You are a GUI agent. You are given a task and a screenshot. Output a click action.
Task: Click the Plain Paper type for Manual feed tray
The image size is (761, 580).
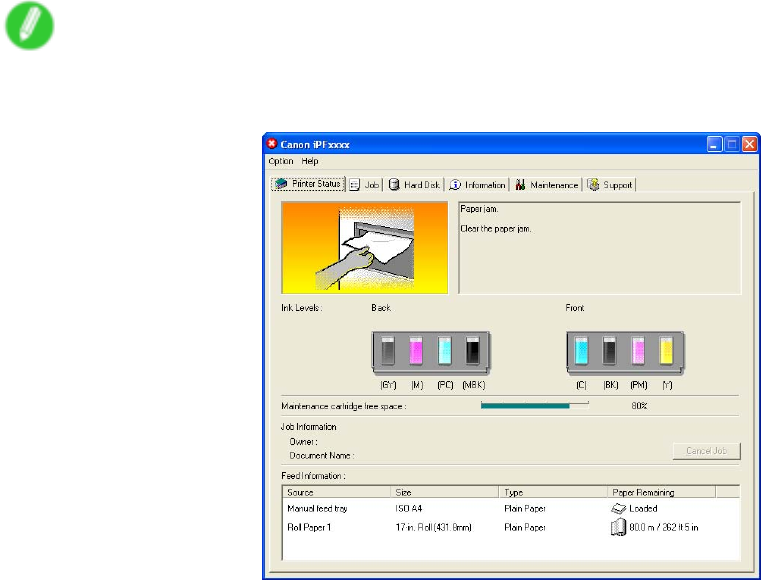(x=525, y=509)
